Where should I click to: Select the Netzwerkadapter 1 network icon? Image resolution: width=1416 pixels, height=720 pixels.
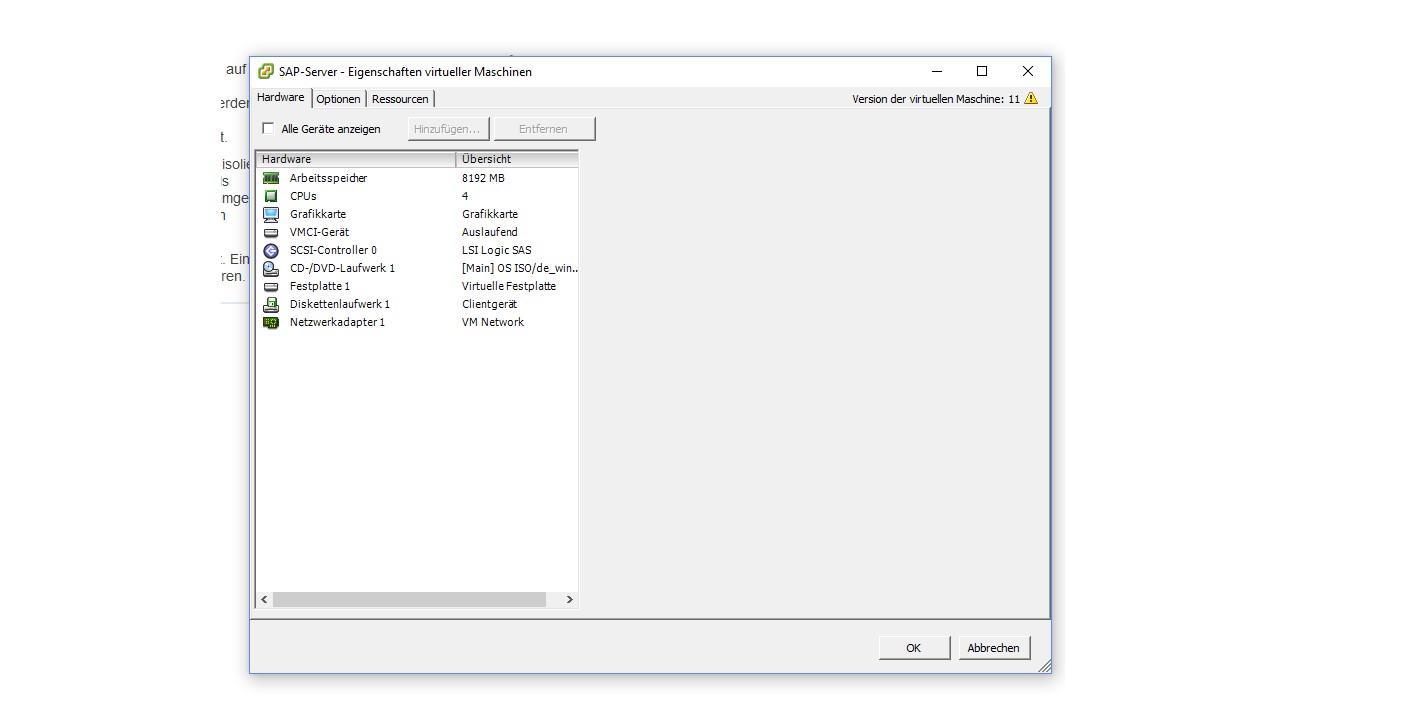(x=271, y=322)
